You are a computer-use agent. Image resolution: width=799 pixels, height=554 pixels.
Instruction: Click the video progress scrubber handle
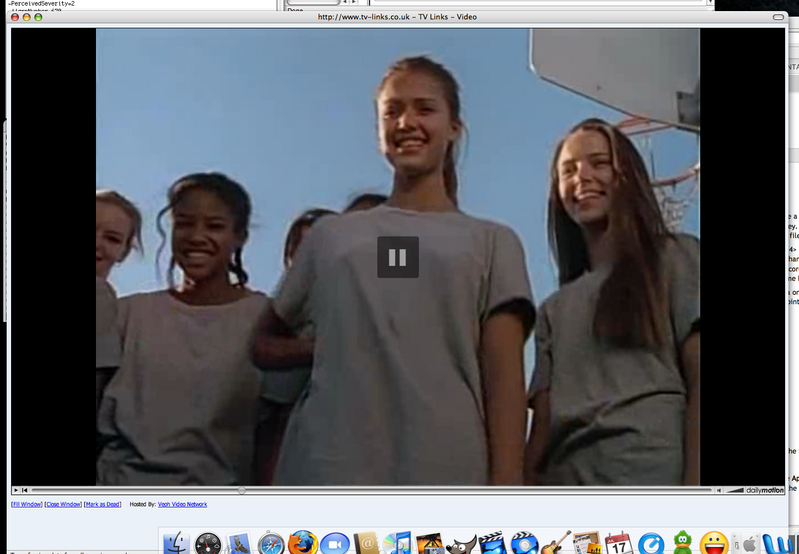point(241,490)
